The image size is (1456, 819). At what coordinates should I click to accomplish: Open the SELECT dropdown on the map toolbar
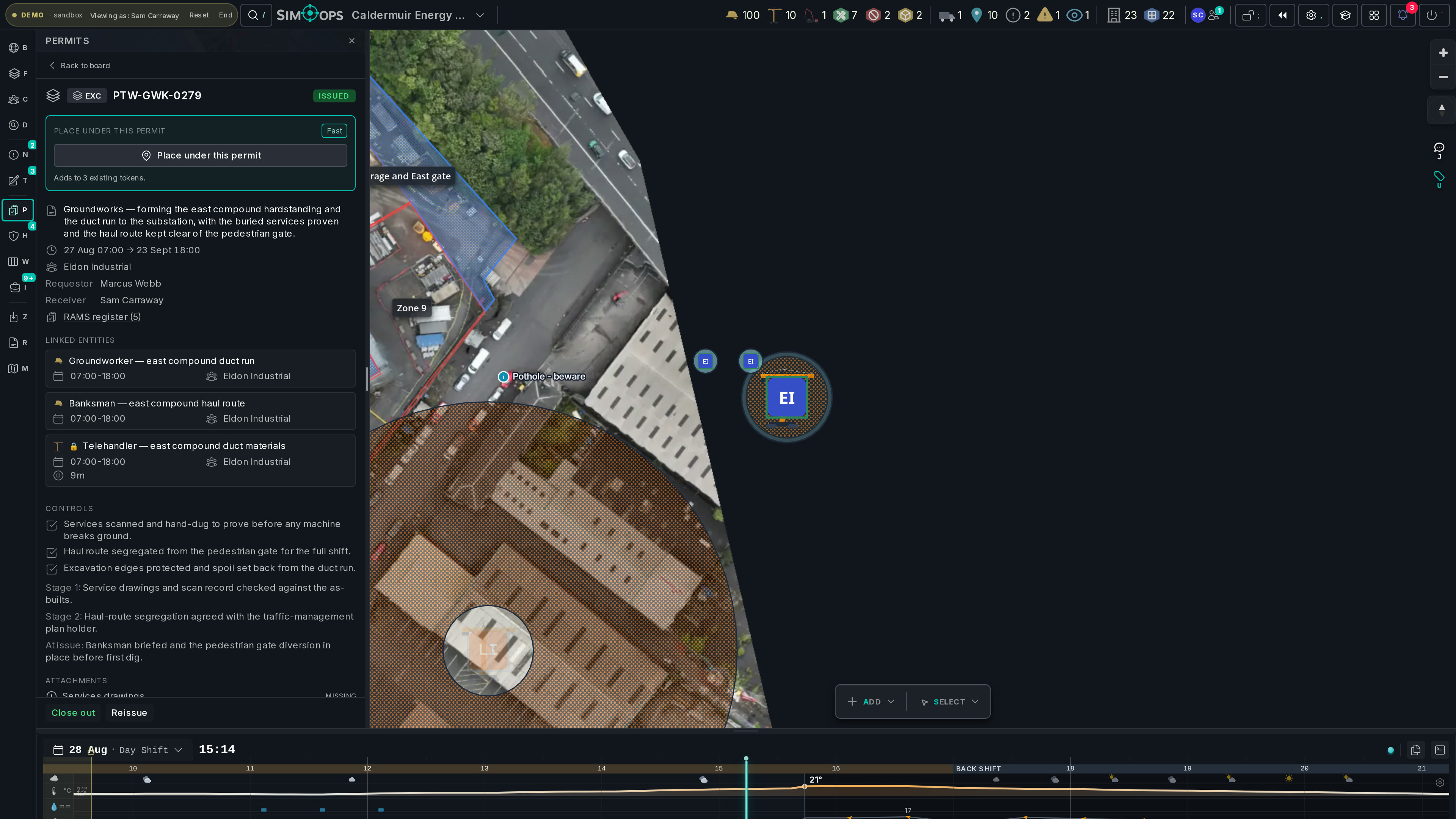949,701
